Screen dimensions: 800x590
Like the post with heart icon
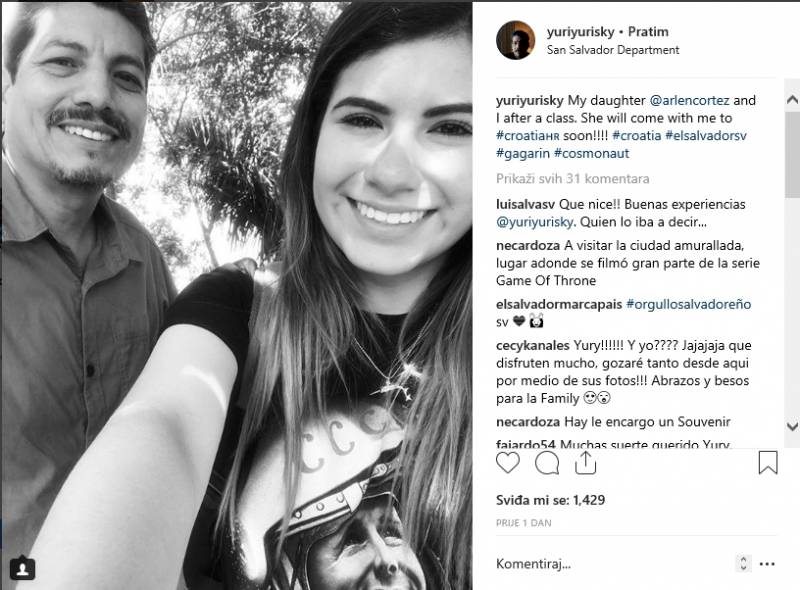point(508,463)
